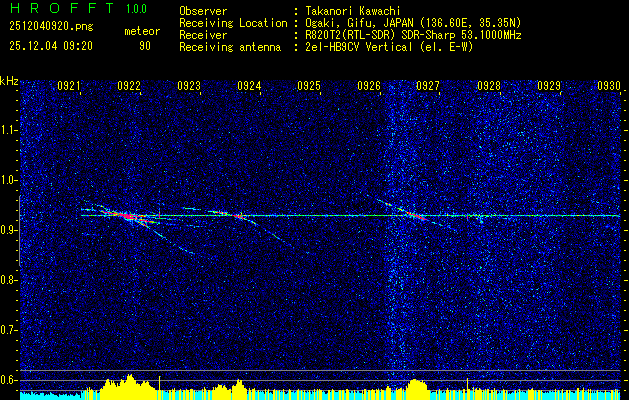Screen dimensions: 629x400
Task: Click the 0921 time marker
Action: click(69, 85)
